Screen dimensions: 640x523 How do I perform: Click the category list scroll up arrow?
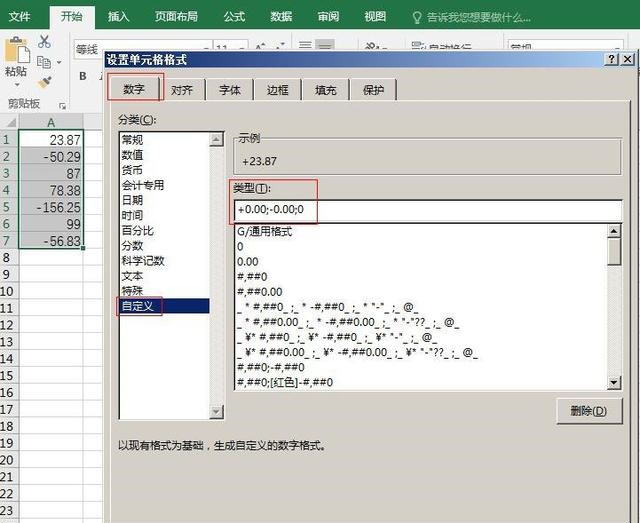click(216, 140)
